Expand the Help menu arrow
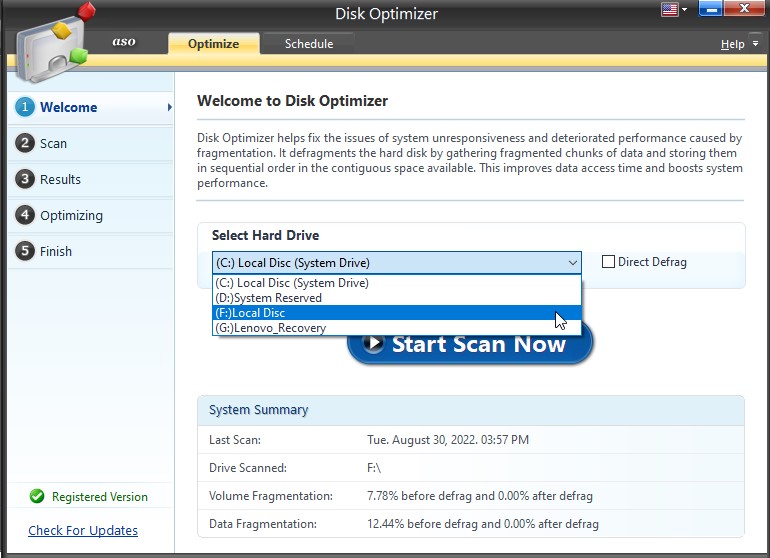770x558 pixels. pyautogui.click(x=755, y=44)
